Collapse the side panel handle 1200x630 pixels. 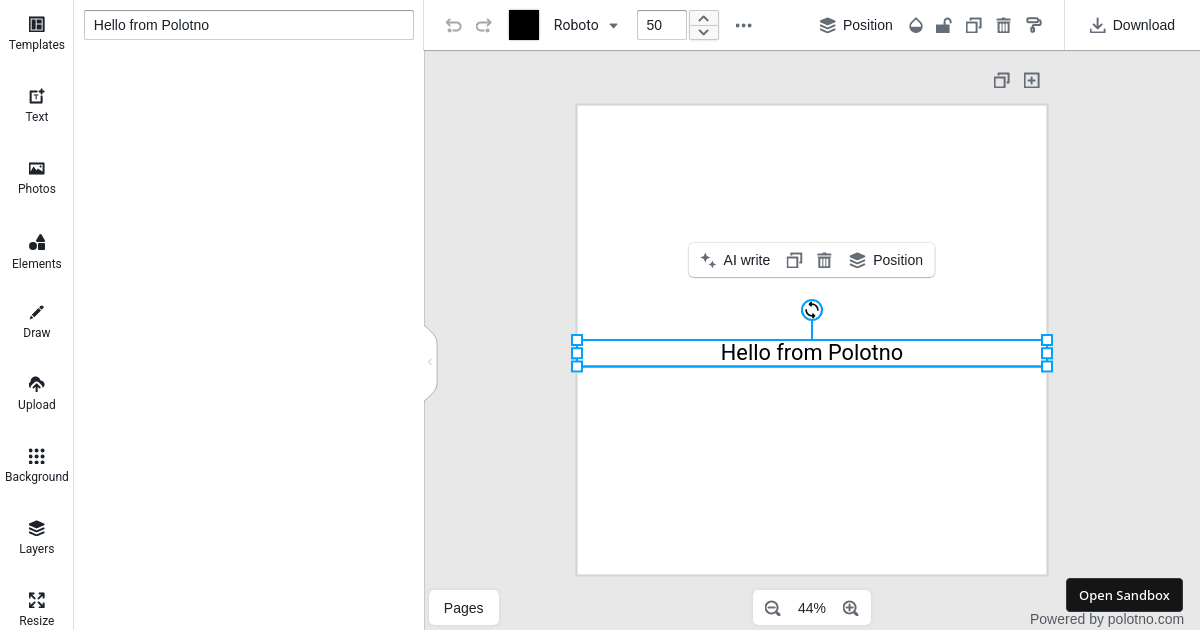tap(430, 362)
